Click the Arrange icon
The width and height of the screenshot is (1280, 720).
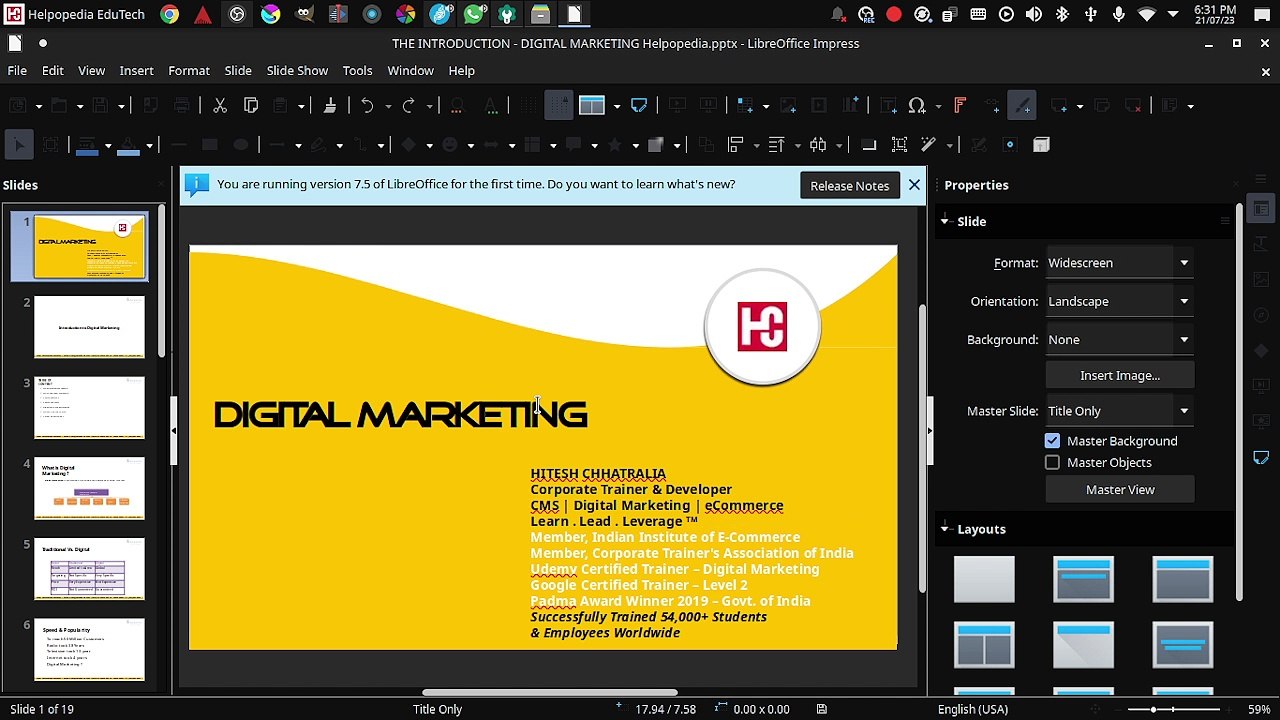coord(777,145)
